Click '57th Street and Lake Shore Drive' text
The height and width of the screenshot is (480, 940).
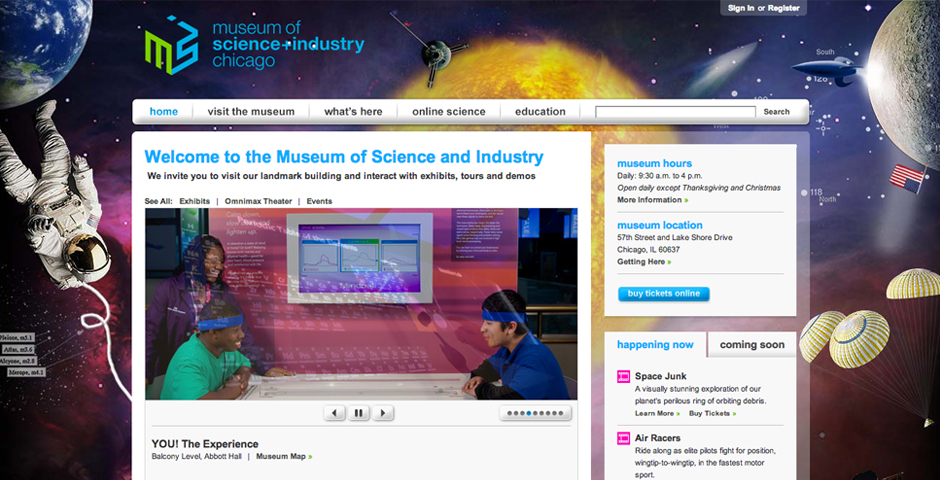(675, 238)
